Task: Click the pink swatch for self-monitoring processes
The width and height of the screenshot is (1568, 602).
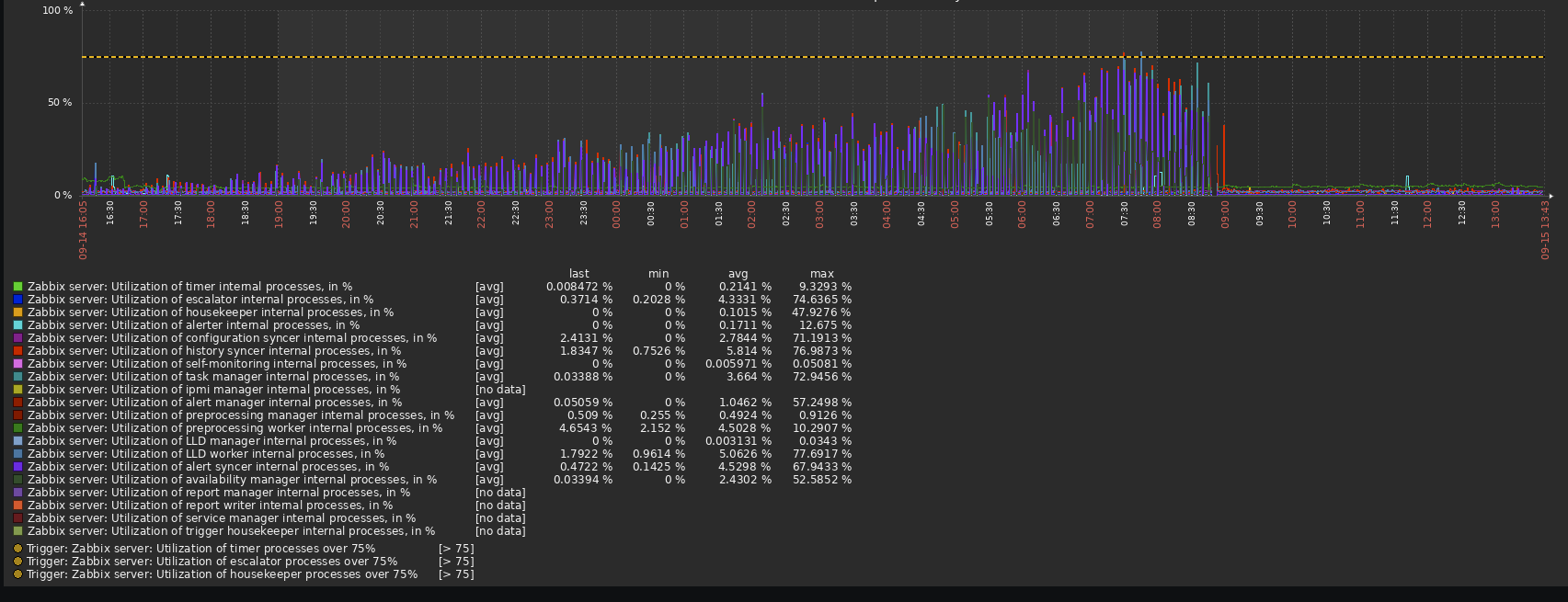Action: (18, 364)
